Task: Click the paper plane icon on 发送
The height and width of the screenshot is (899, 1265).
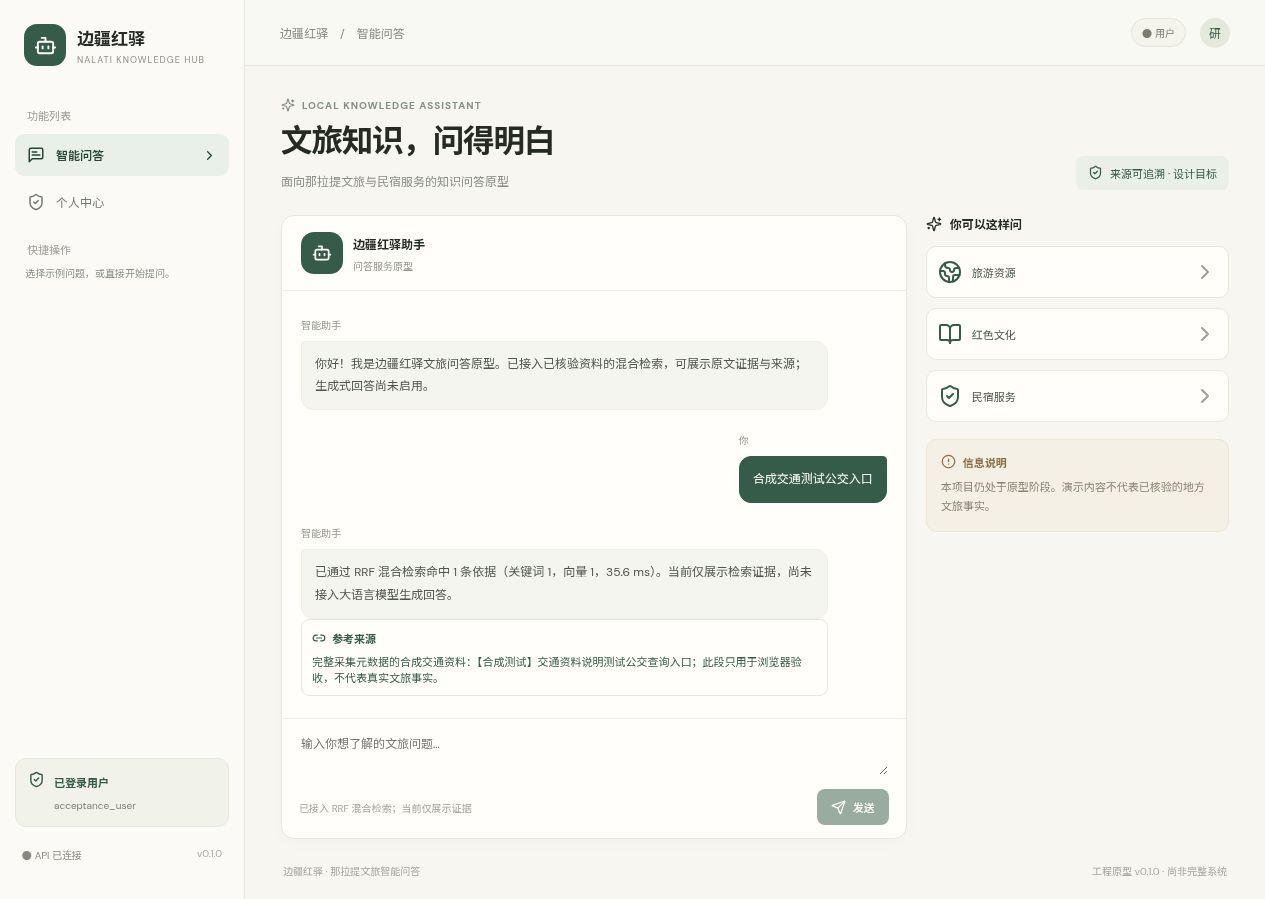Action: point(838,807)
